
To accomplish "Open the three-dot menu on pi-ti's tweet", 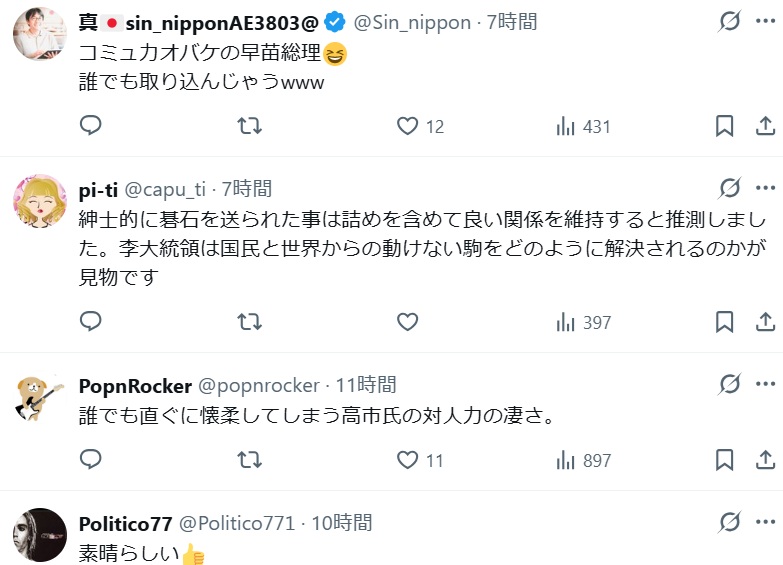I will [x=765, y=188].
